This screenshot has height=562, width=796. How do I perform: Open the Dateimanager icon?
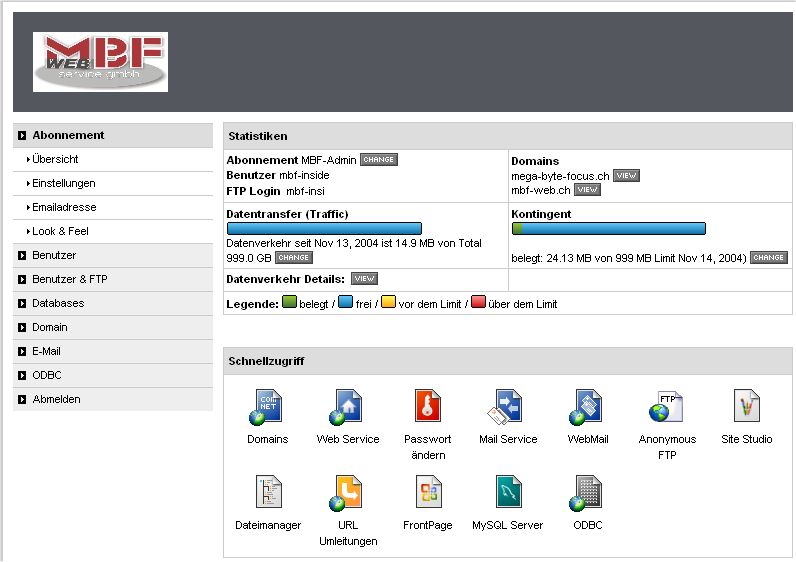point(267,493)
